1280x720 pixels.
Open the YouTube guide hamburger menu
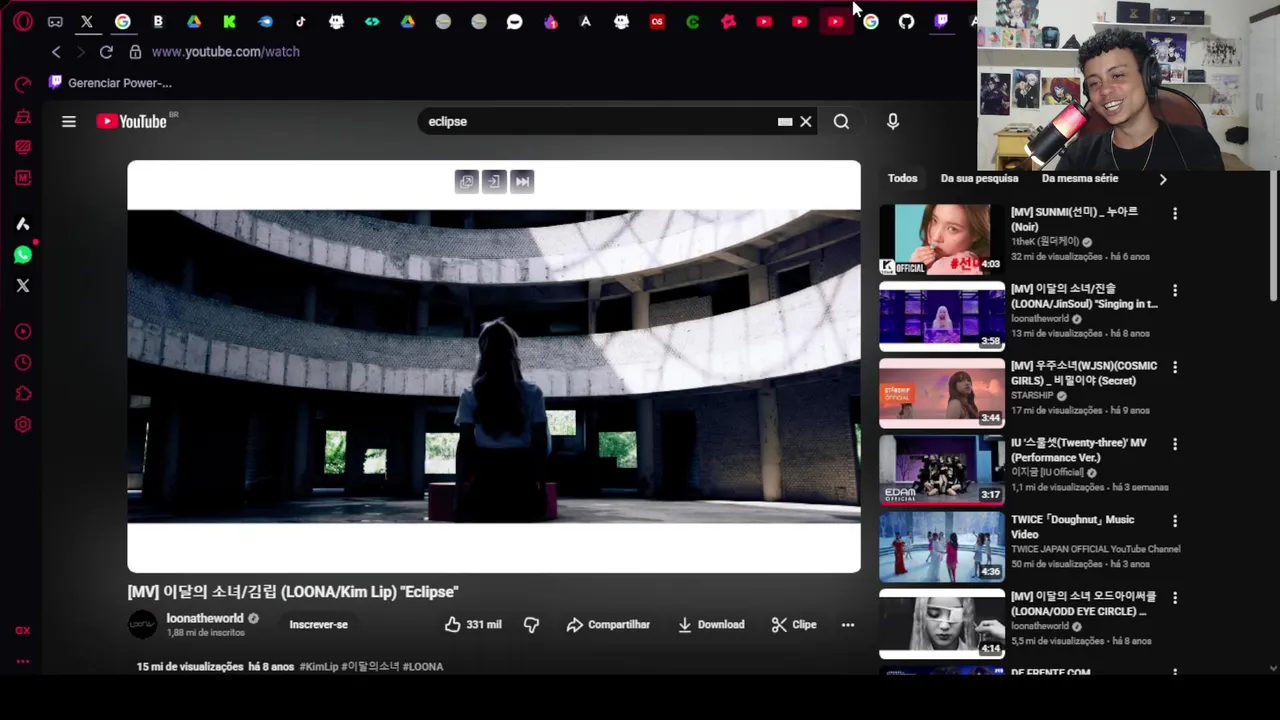click(69, 122)
